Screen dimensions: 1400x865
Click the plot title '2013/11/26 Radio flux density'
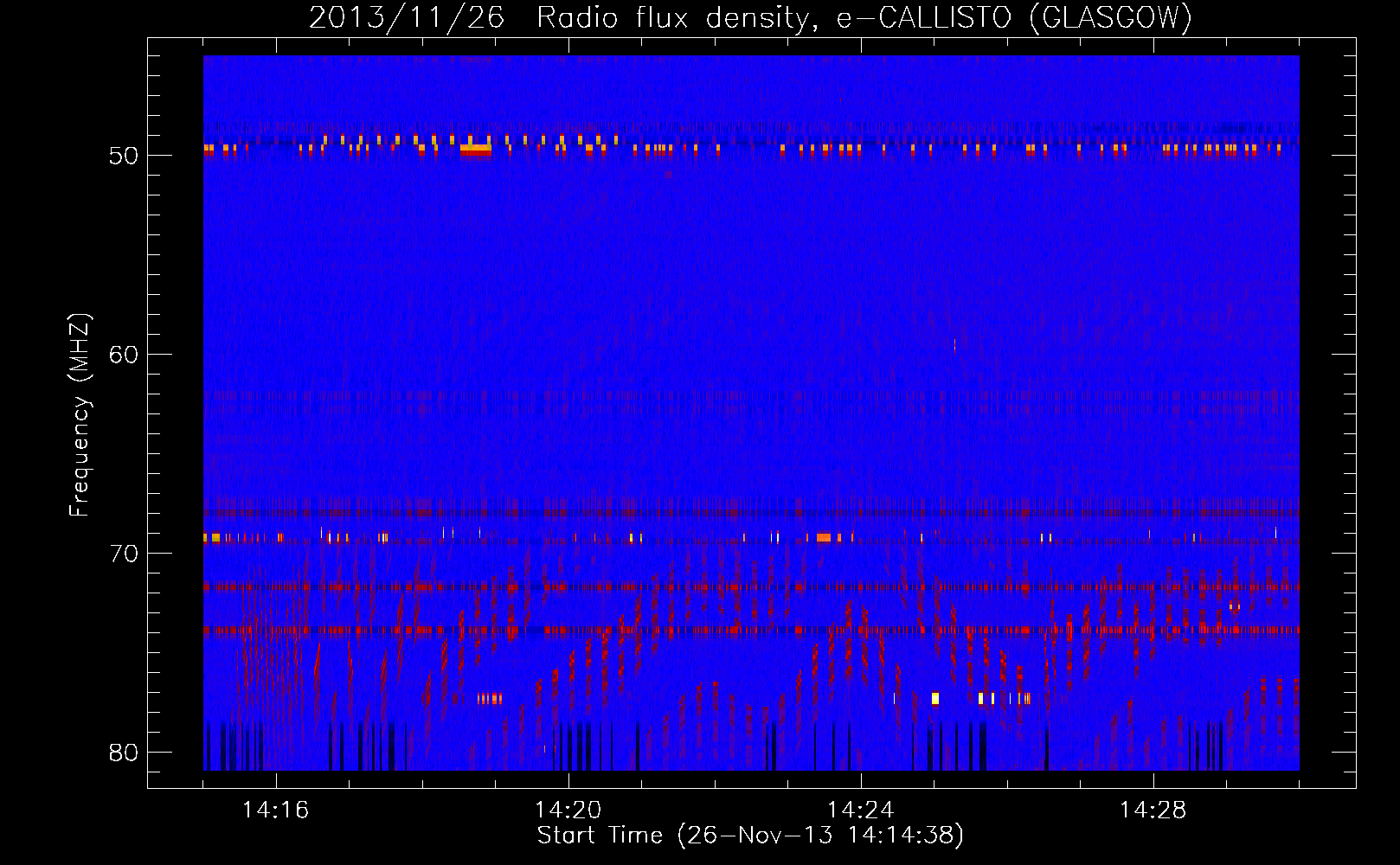(x=750, y=17)
